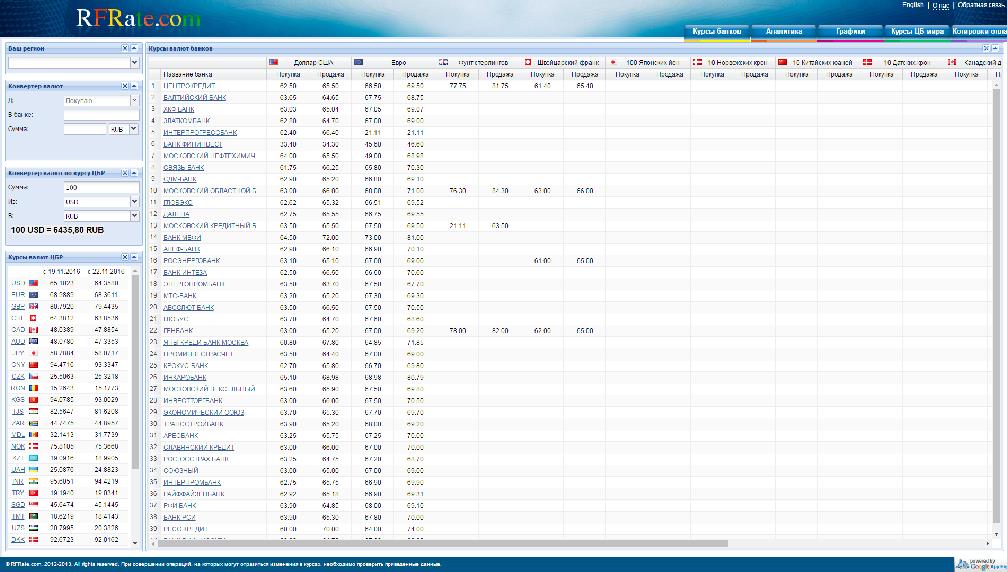The image size is (1007, 572).
Task: Collapse the Ваш регион panel
Action: coord(134,48)
